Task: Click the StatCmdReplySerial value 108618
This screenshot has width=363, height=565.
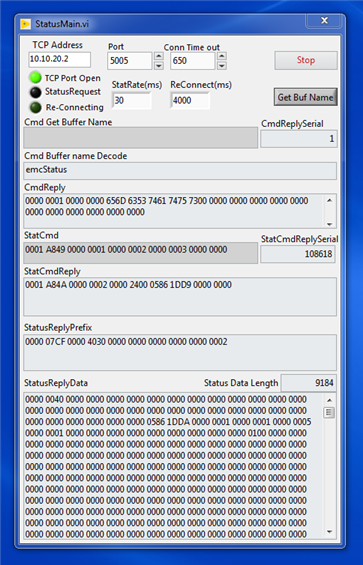Action: tap(318, 254)
